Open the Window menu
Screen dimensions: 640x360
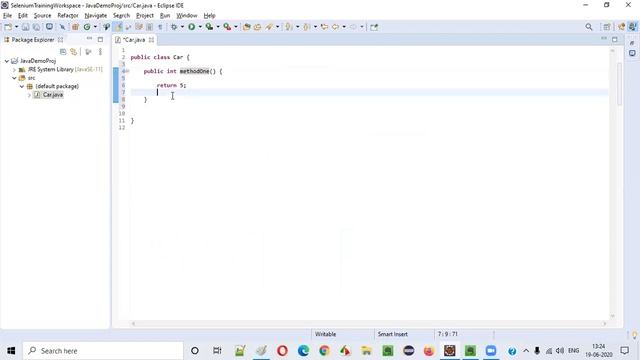(187, 16)
